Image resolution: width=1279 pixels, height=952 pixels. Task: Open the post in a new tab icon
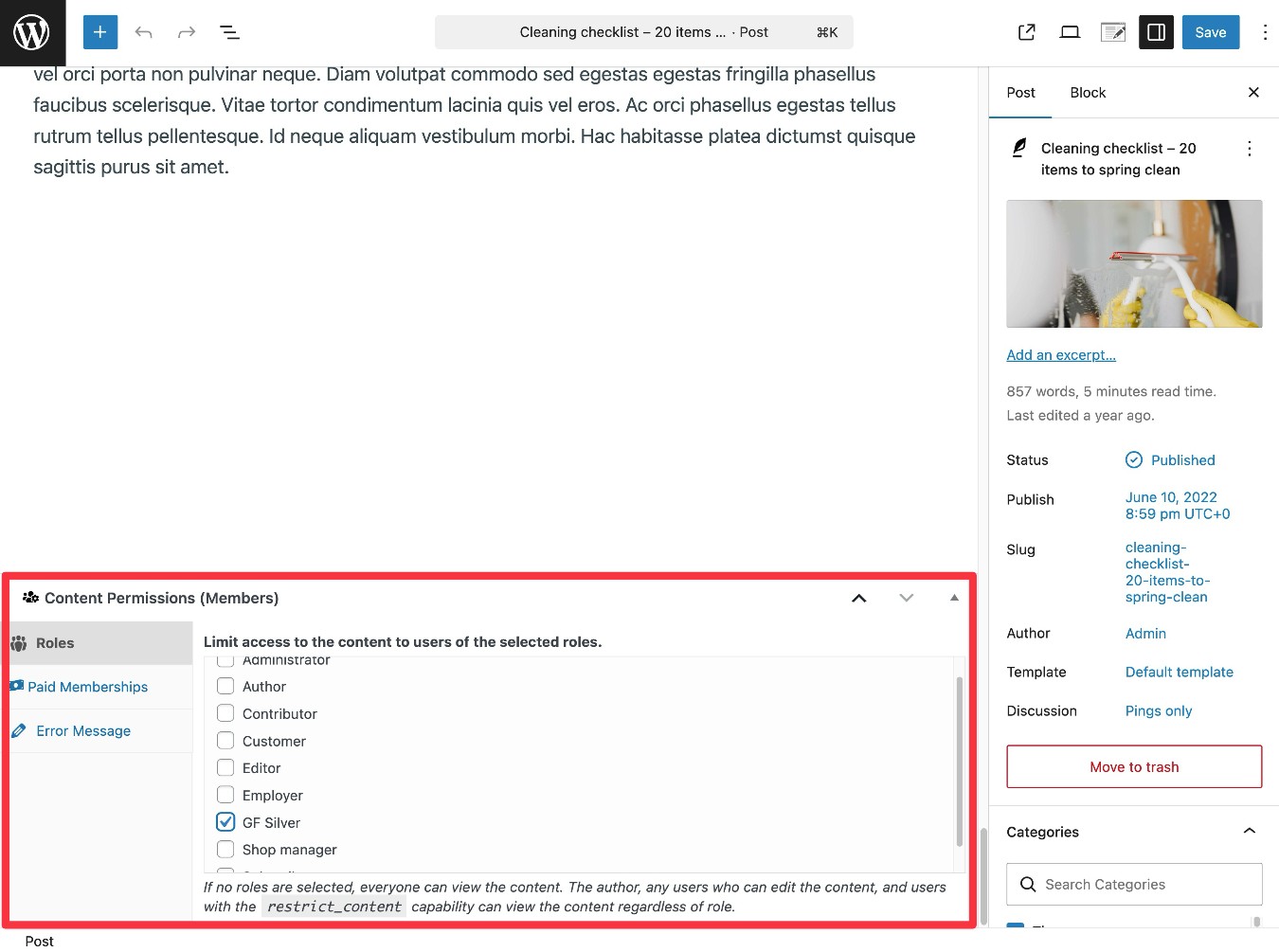click(x=1025, y=31)
